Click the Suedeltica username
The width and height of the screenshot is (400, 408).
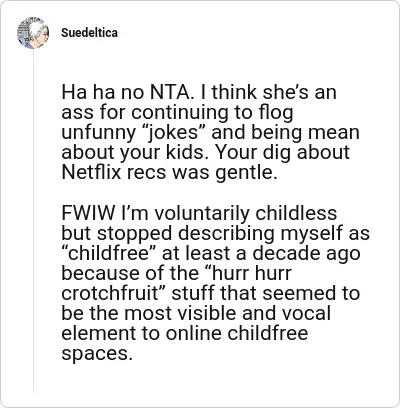coord(89,33)
